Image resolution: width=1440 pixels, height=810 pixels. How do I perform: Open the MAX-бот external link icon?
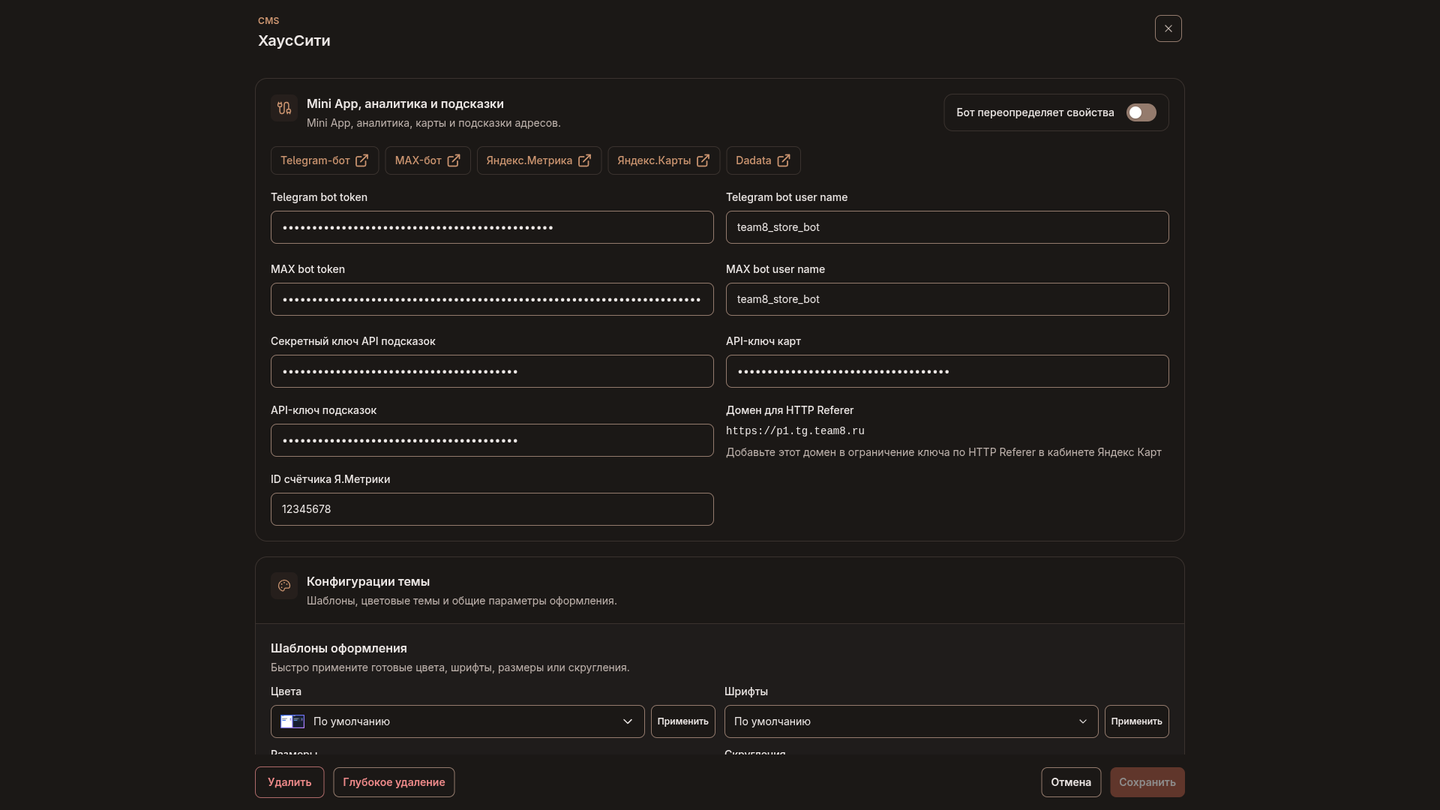click(x=454, y=160)
